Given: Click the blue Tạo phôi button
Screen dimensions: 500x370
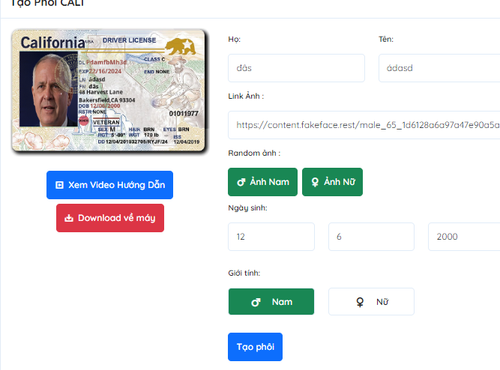Looking at the screenshot, I should [x=255, y=347].
